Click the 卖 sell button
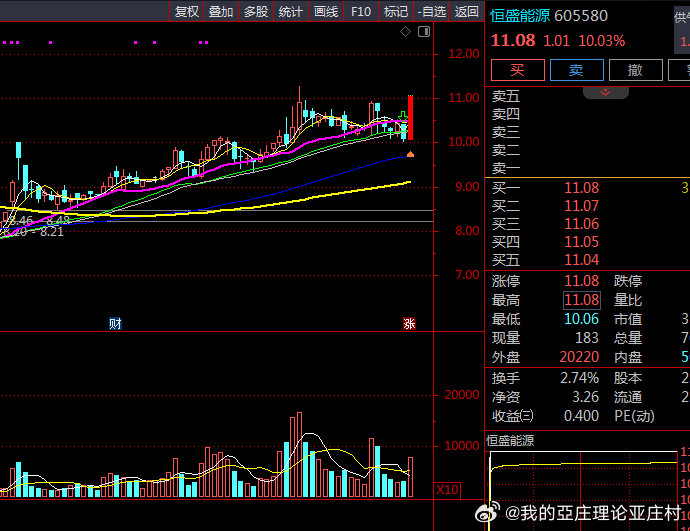The height and width of the screenshot is (531, 690). click(x=576, y=69)
